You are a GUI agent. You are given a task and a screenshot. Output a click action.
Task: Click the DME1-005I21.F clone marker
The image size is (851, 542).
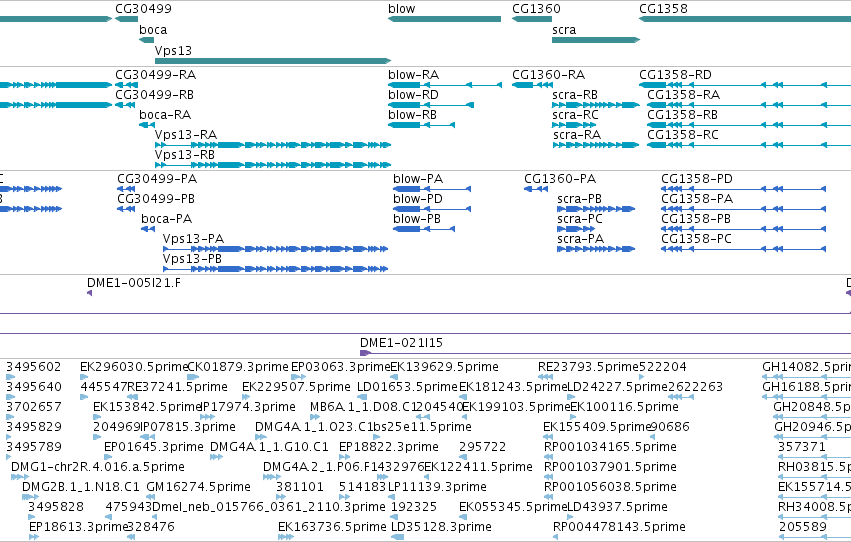90,293
